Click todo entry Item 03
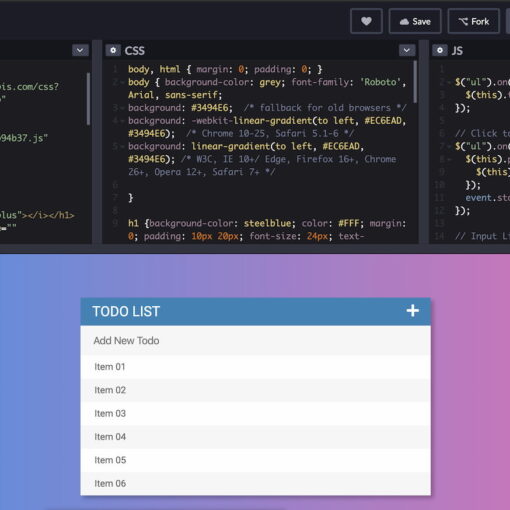Viewport: 510px width, 510px height. (x=255, y=413)
